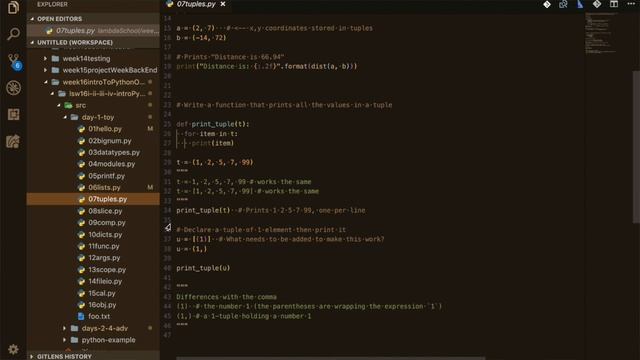Image resolution: width=640 pixels, height=360 pixels.
Task: Open the Source Control view with badge
Action: (x=14, y=61)
